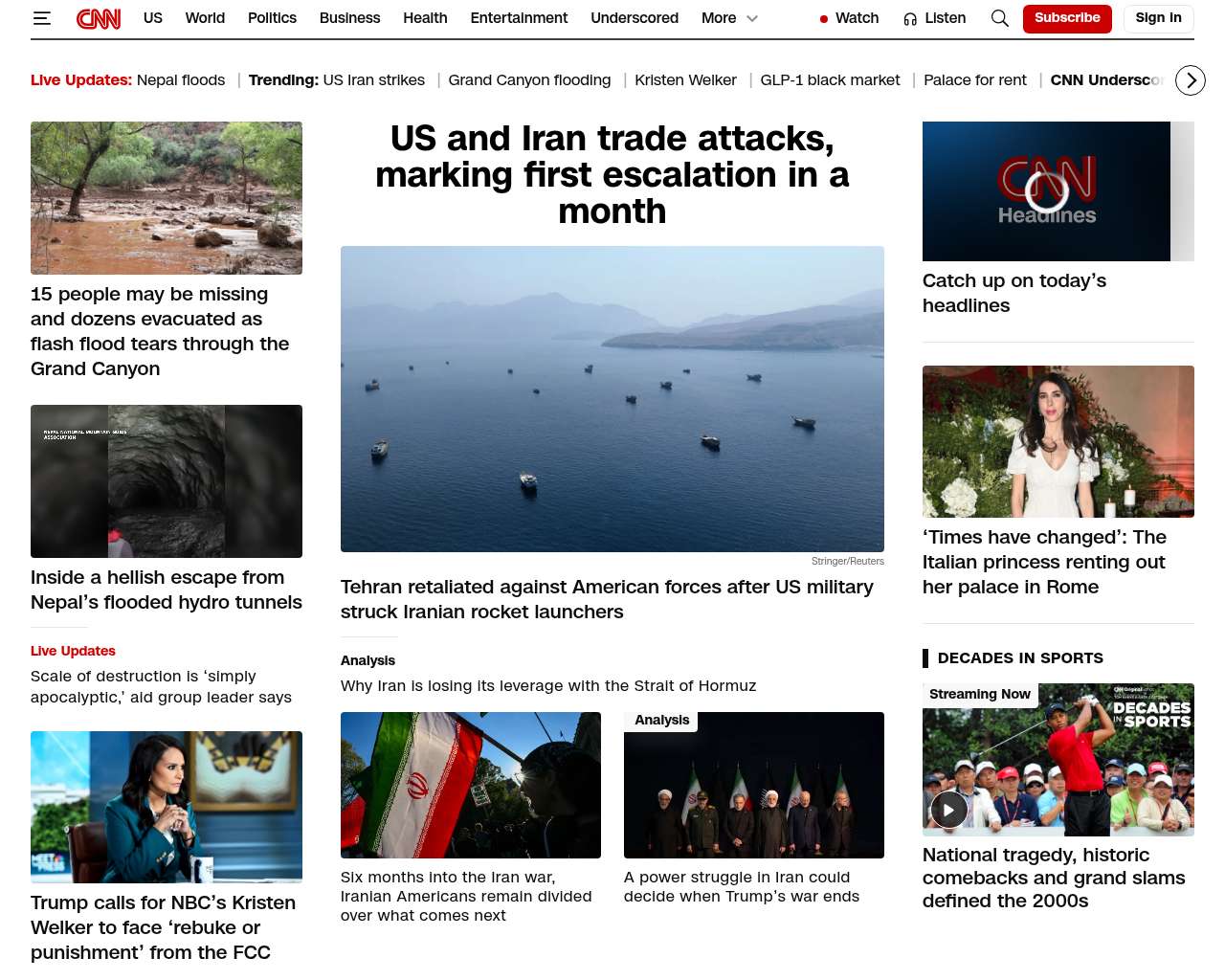Open the Grand Canyon flash flood photo
Image resolution: width=1225 pixels, height=980 pixels.
coord(167,198)
